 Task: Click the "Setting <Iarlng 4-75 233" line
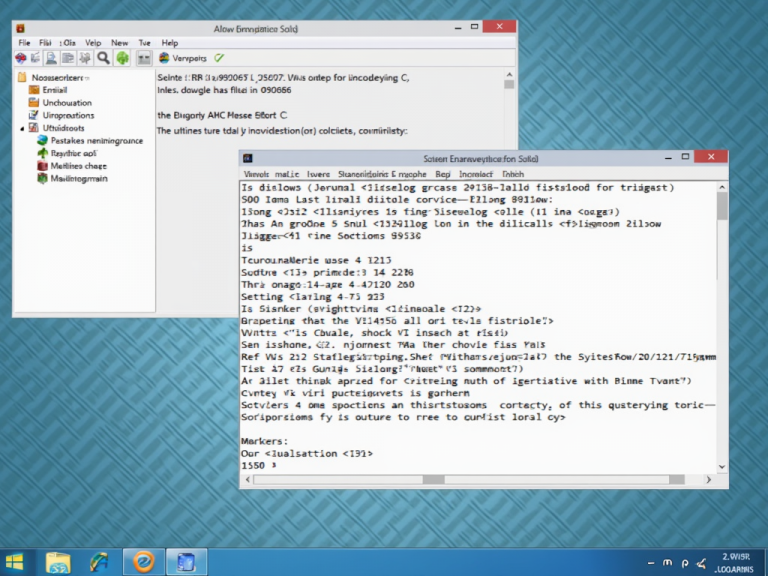tap(312, 297)
